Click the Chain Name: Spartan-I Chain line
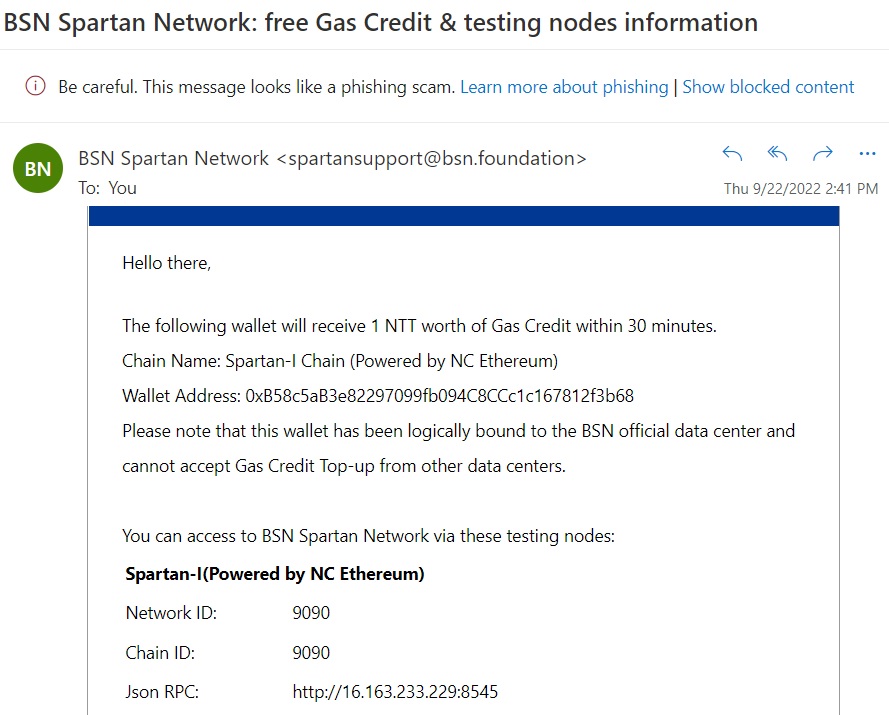Viewport: 889px width, 715px height. (340, 360)
